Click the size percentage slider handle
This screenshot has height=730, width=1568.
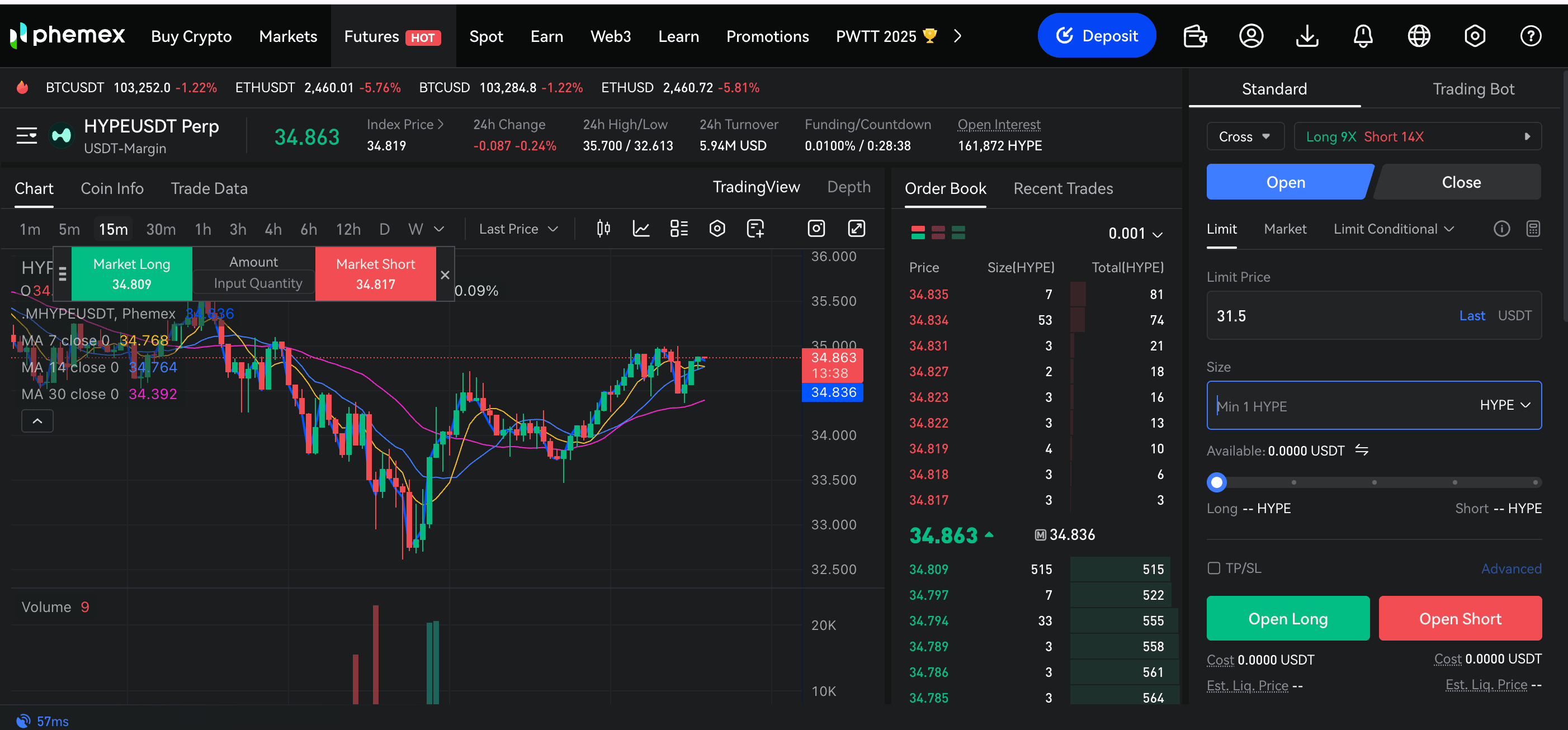1216,482
